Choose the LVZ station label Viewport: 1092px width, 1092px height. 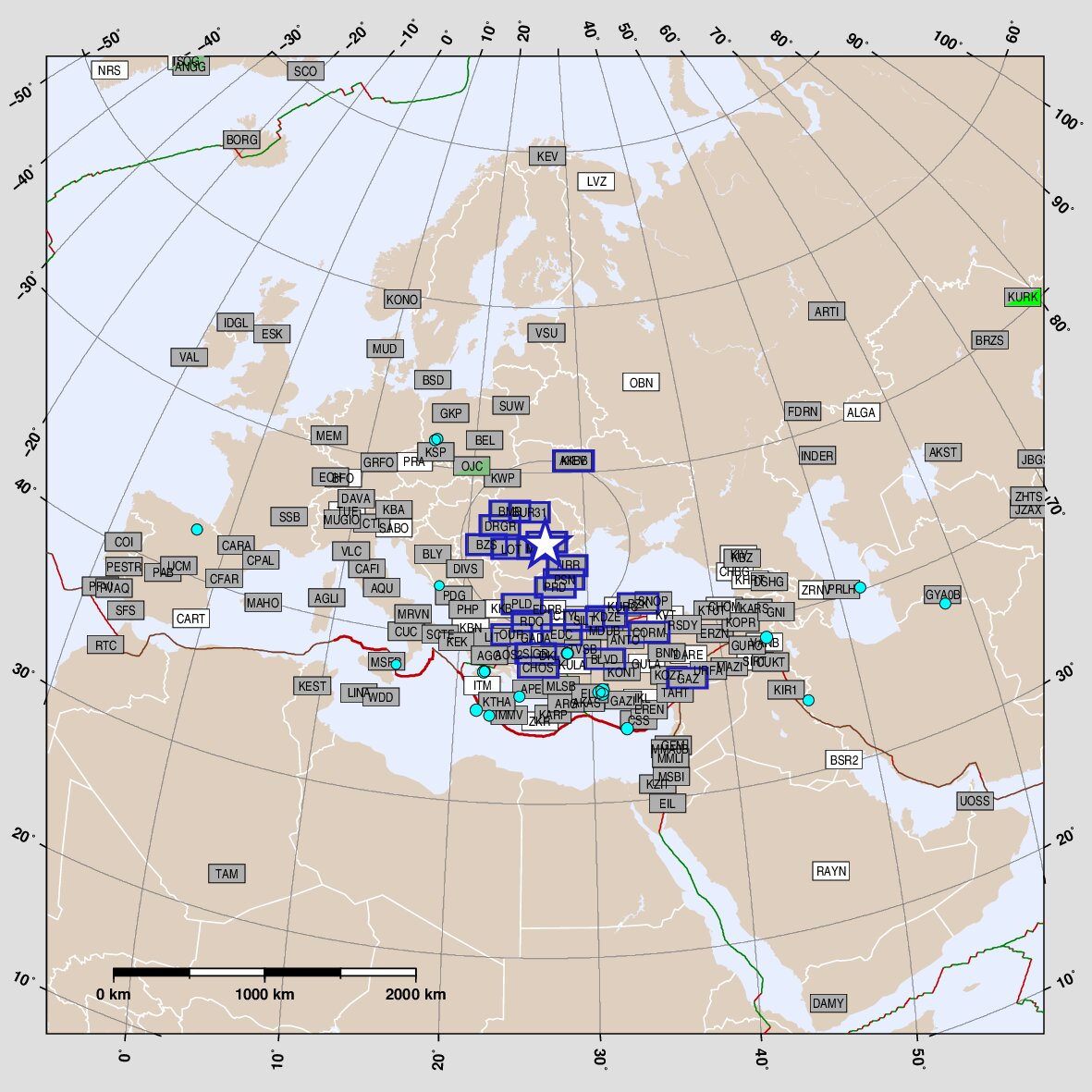(596, 181)
